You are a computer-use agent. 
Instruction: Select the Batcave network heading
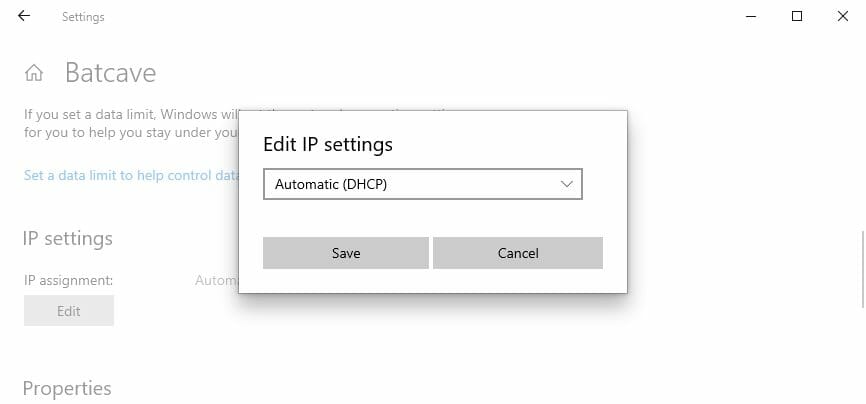tap(110, 72)
